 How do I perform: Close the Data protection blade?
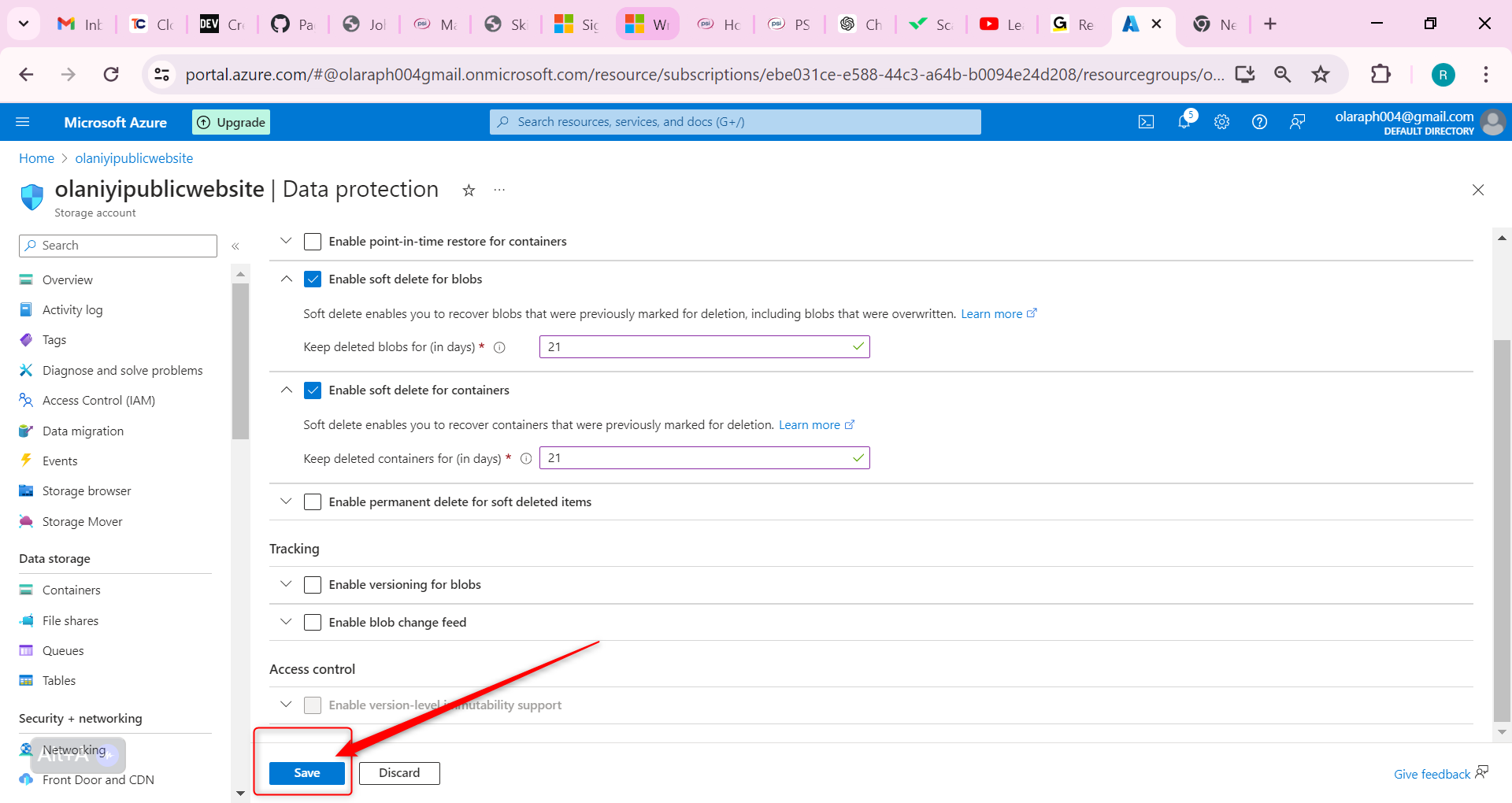[x=1478, y=190]
